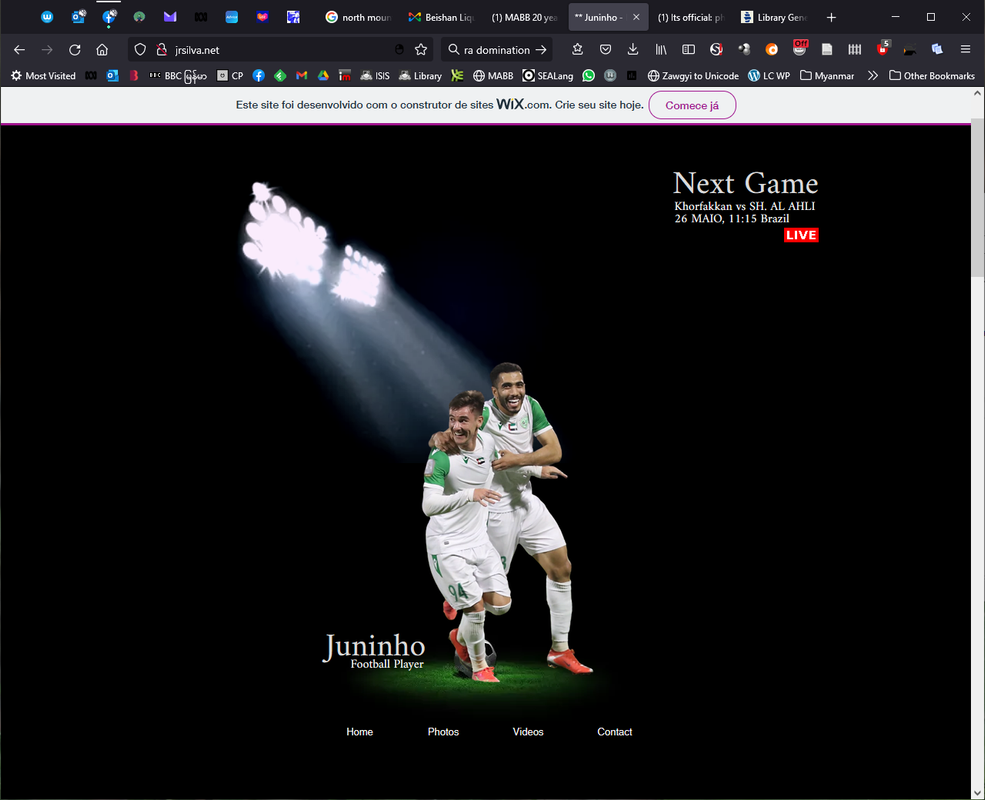Open uBlock shield extension with badge 5

point(883,48)
